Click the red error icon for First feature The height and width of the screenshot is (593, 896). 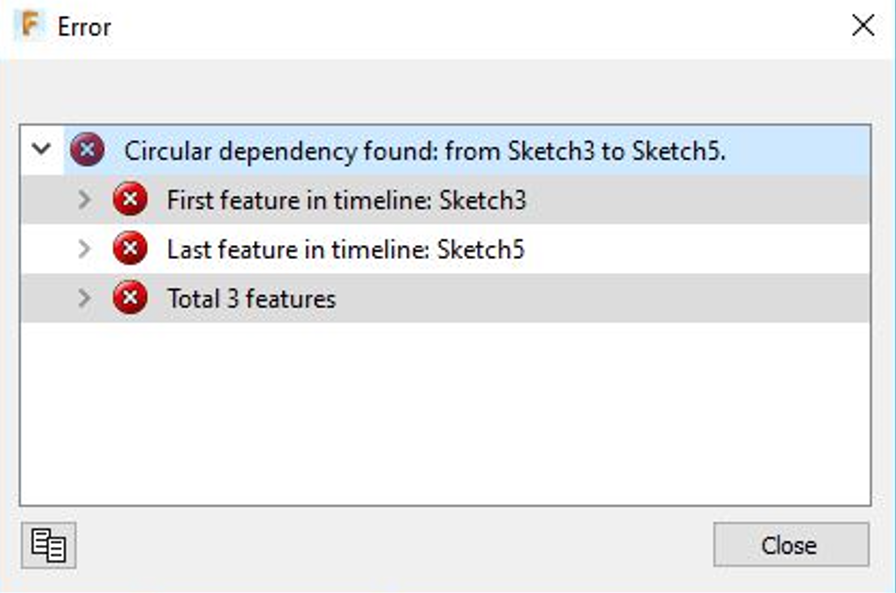[129, 200]
